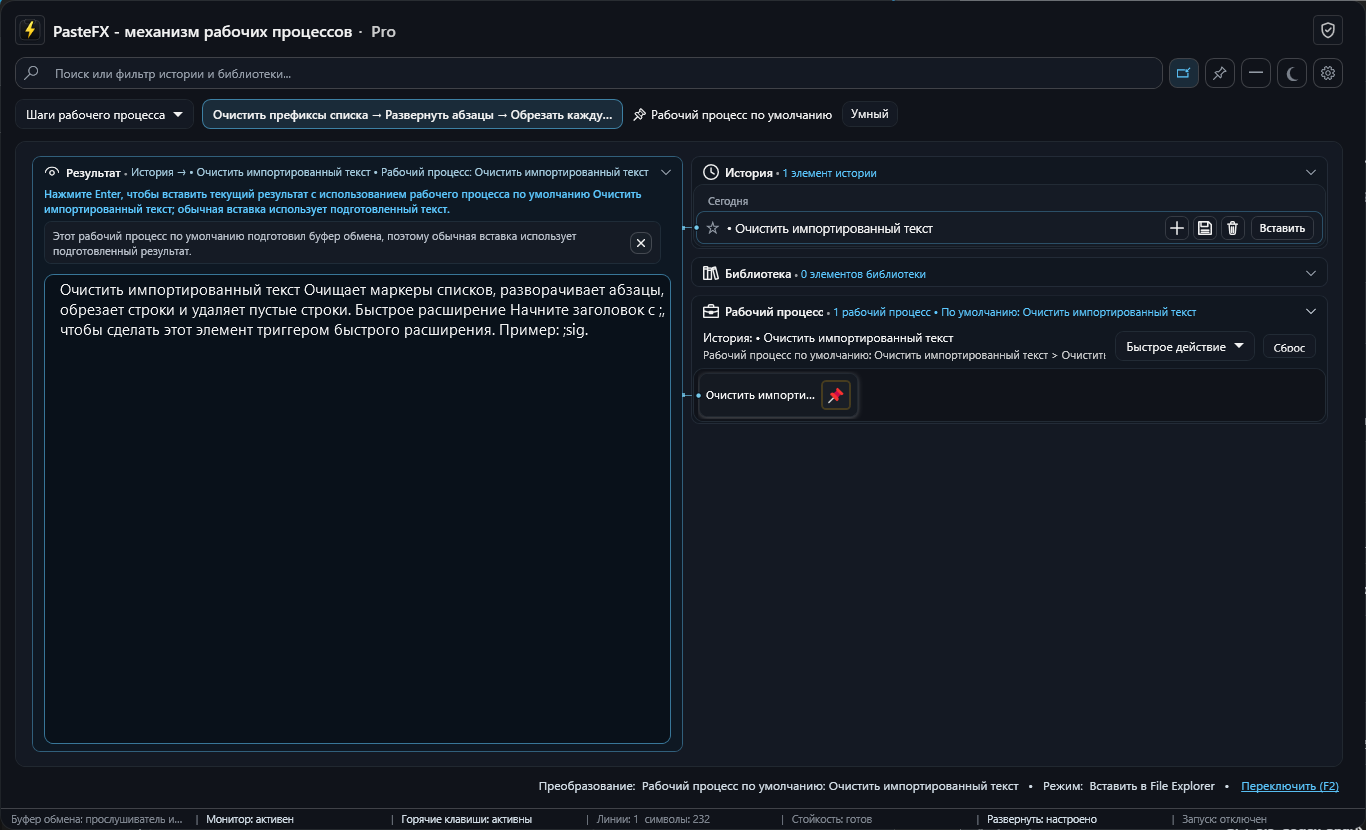The image size is (1366, 830).
Task: Click the capture icon next to the search bar
Action: (1184, 73)
